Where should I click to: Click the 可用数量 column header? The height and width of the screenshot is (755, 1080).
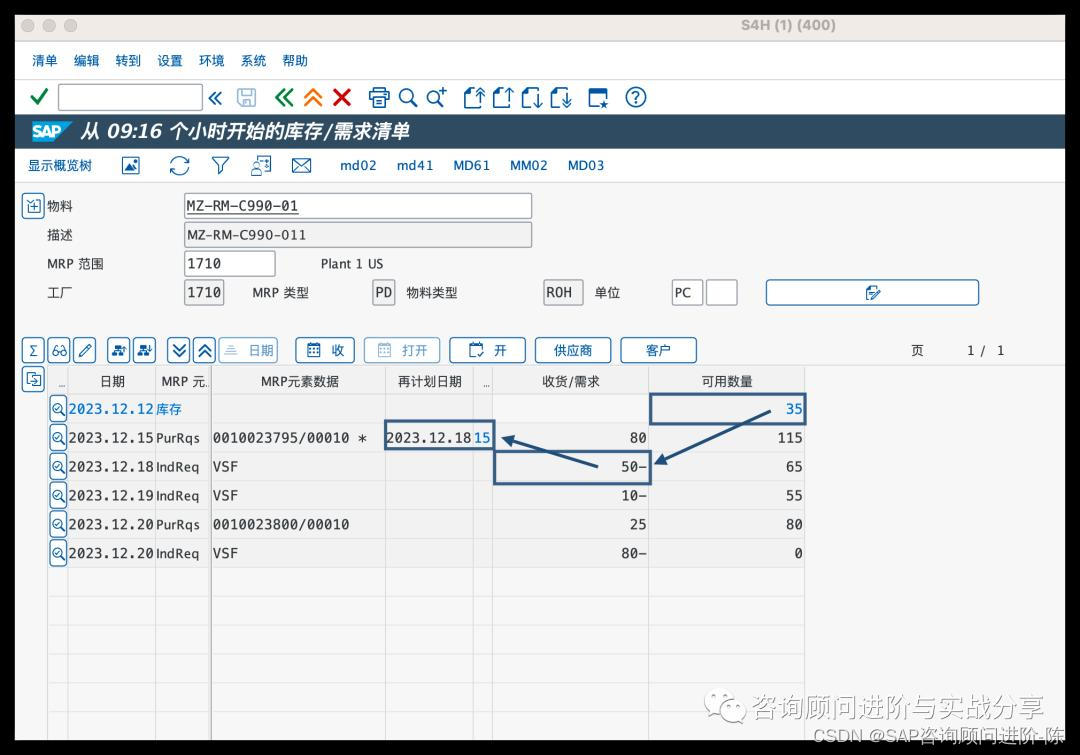tap(727, 381)
